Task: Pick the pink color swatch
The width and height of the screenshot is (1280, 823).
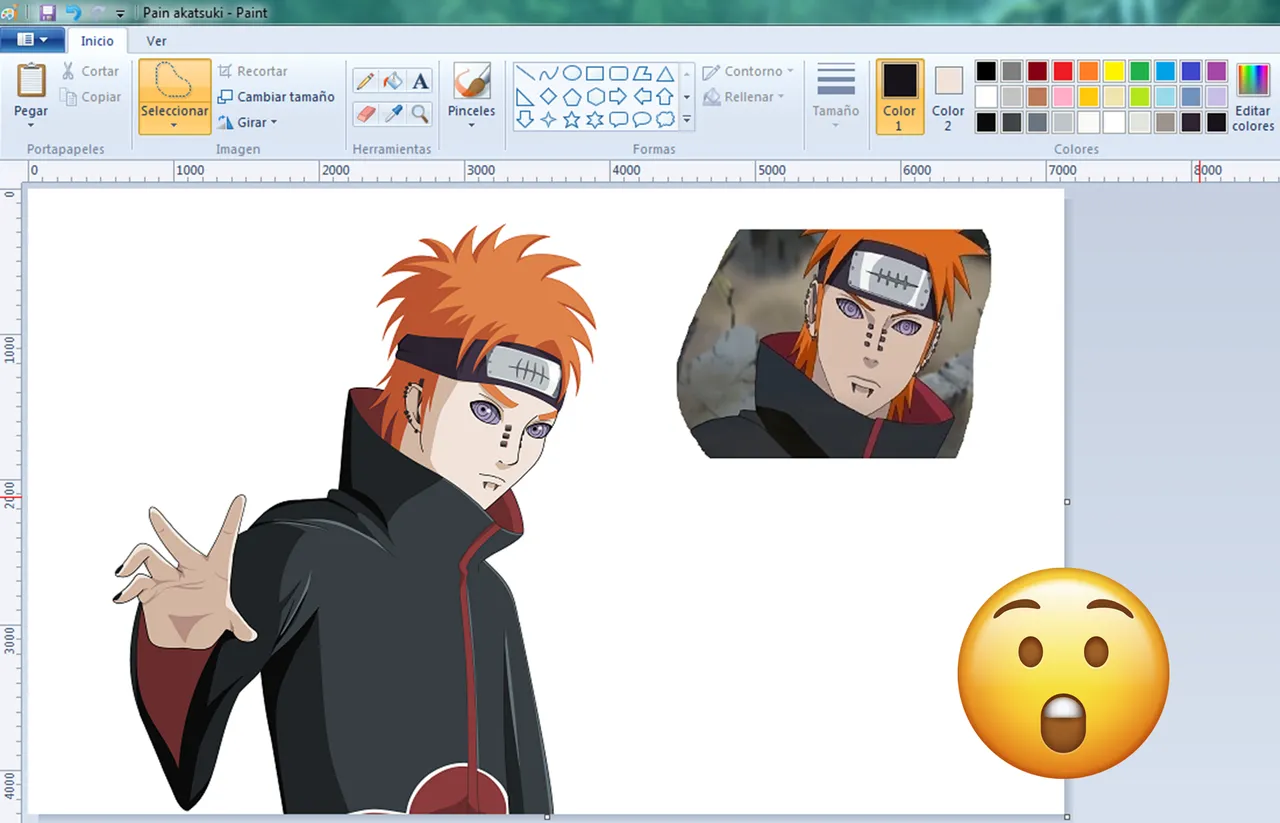Action: (1063, 97)
